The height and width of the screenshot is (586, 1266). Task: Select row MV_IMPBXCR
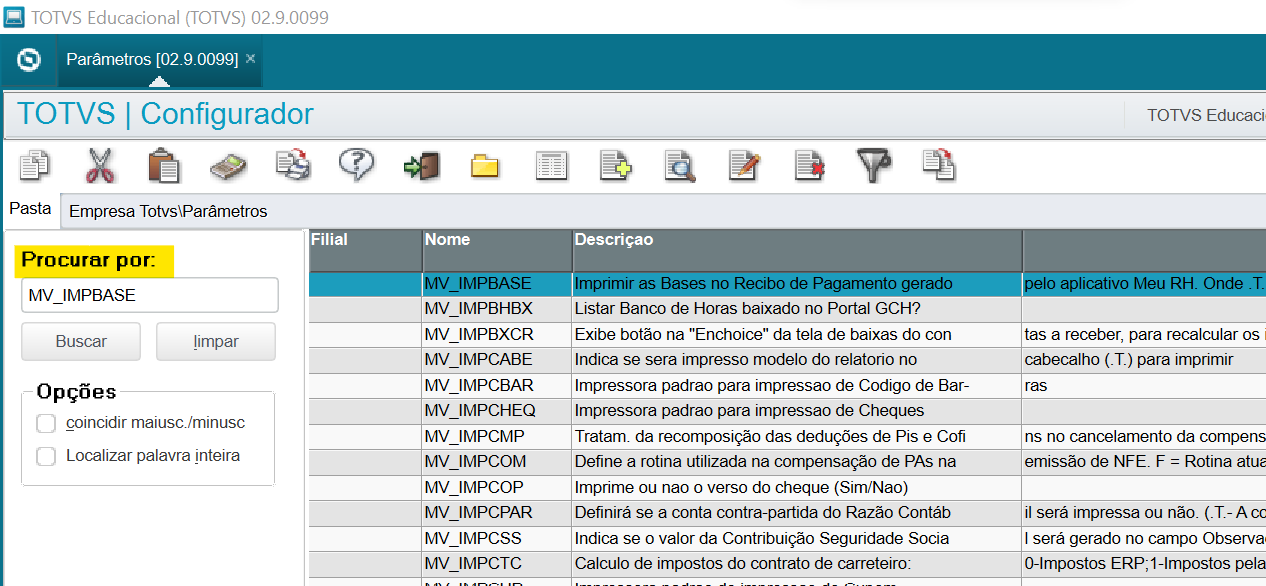tap(787, 334)
